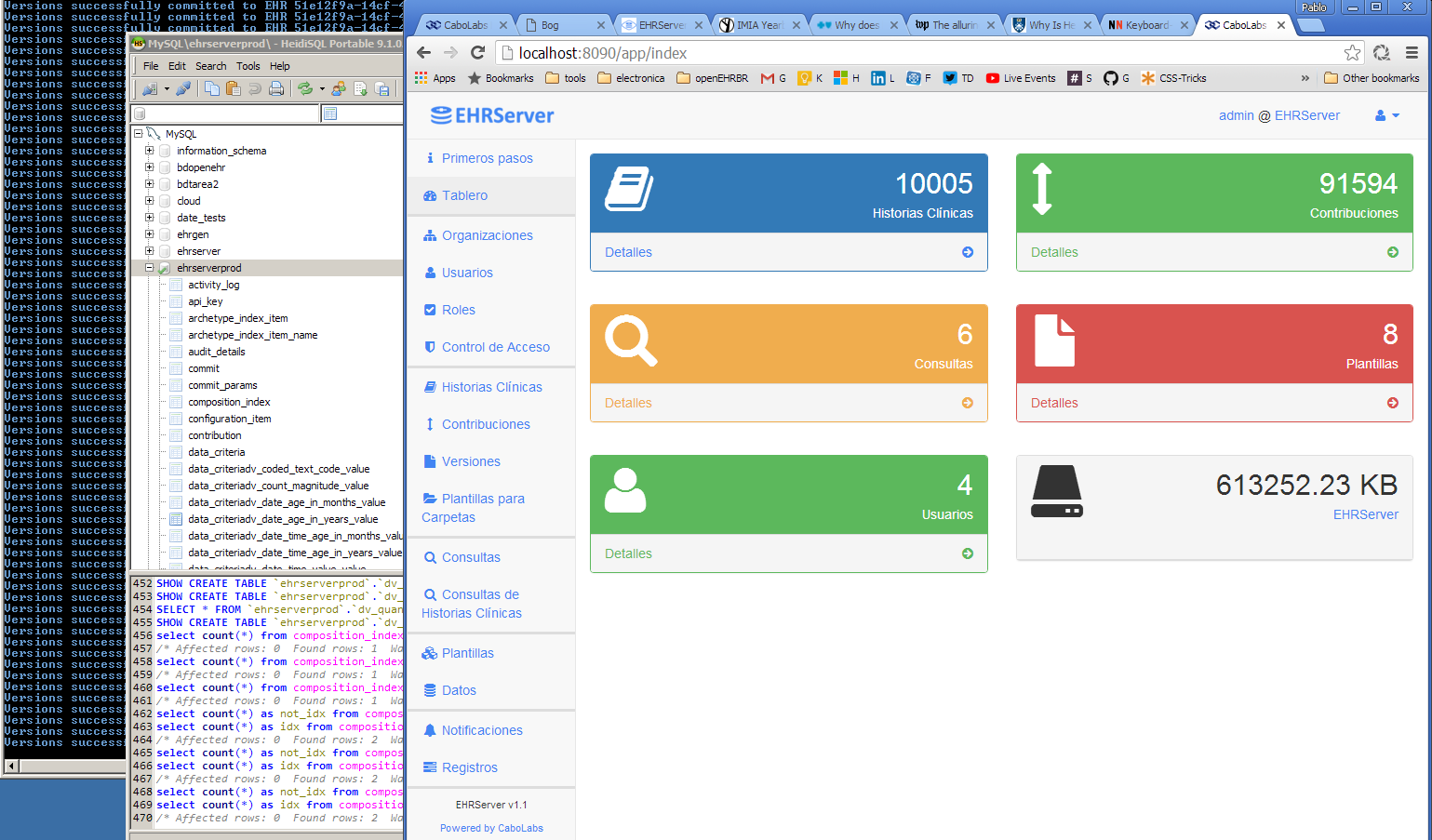Screen dimensions: 1432x840
Task: Click the Powered by CaboLabs link
Action: coord(491,828)
